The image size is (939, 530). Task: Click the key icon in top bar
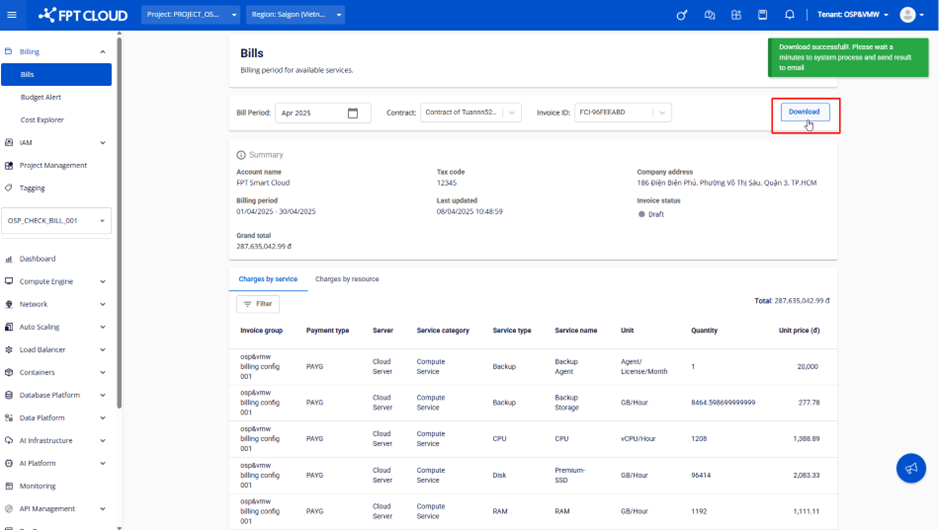682,15
